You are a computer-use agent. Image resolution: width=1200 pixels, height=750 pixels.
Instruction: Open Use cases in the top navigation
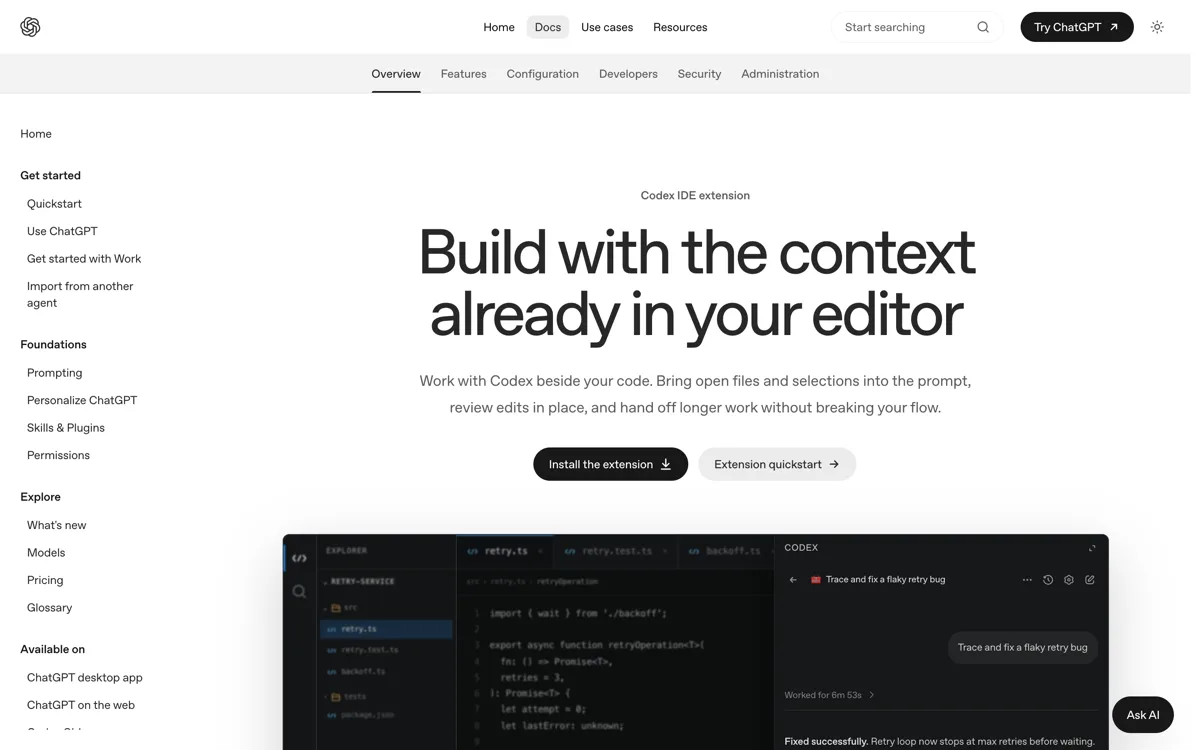[x=607, y=27]
